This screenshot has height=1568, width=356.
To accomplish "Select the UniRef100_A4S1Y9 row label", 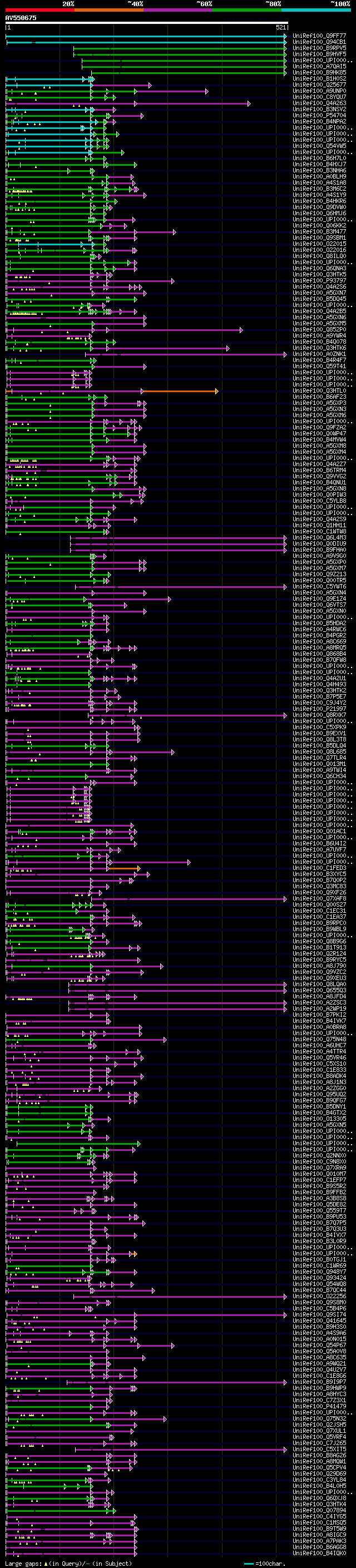I will coord(319,195).
